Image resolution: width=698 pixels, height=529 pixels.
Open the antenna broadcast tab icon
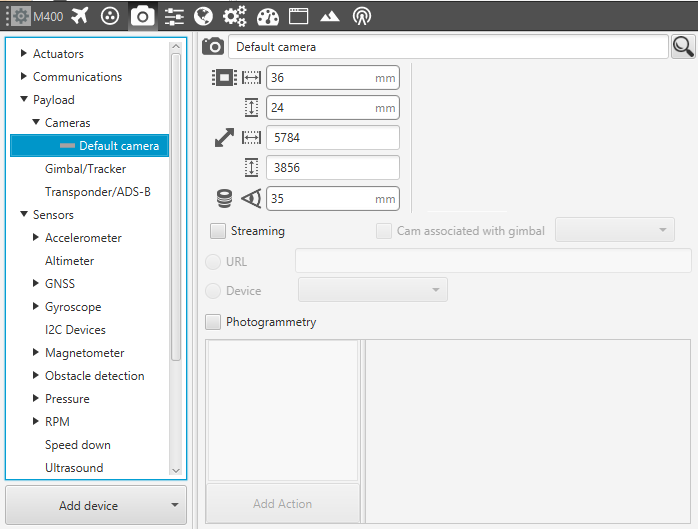361,16
